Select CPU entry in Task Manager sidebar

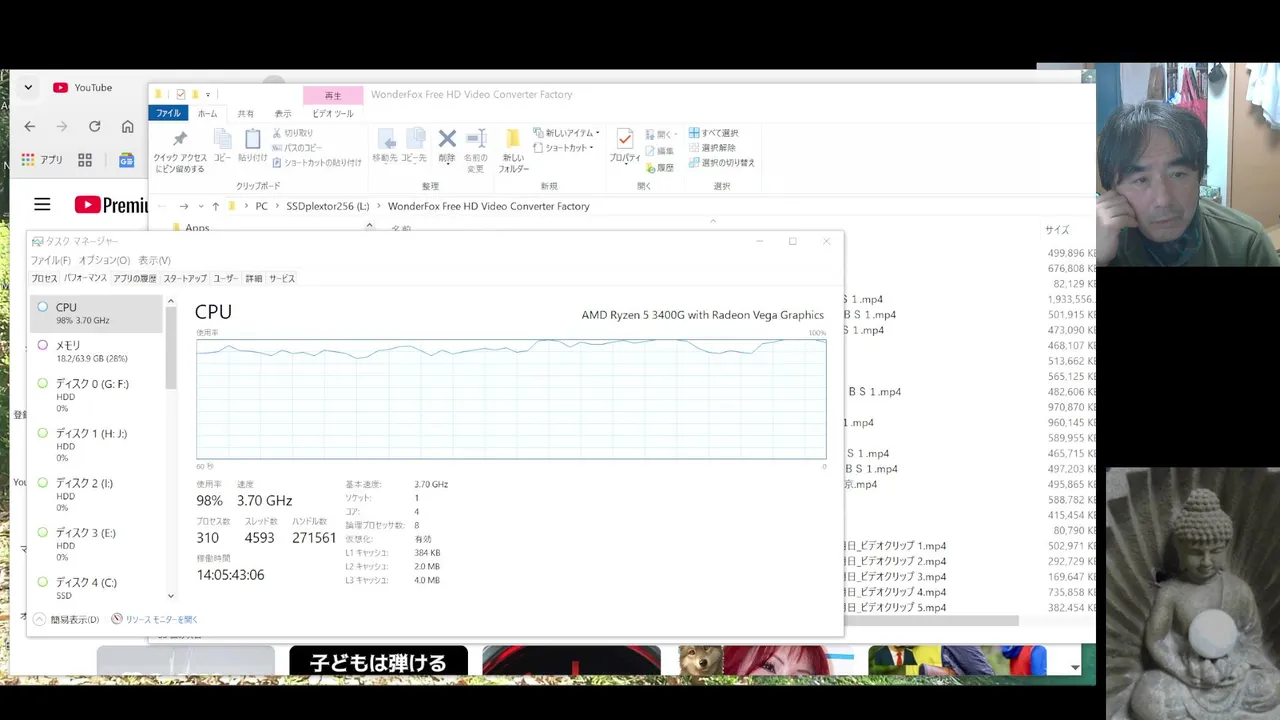click(97, 313)
